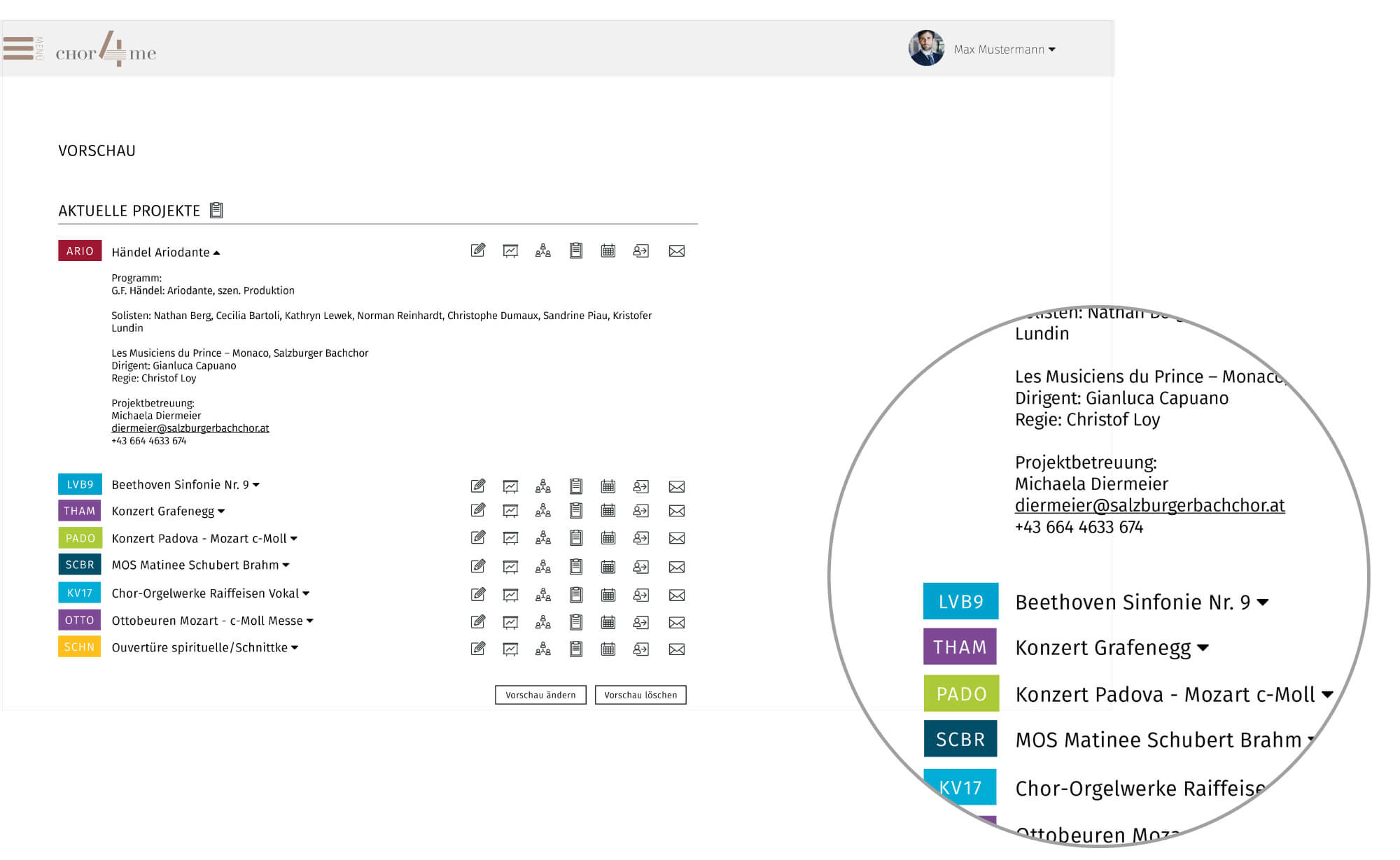Click clipboard icon for Konzert Padova row
Image resolution: width=1400 pixels, height=860 pixels.
click(x=575, y=538)
